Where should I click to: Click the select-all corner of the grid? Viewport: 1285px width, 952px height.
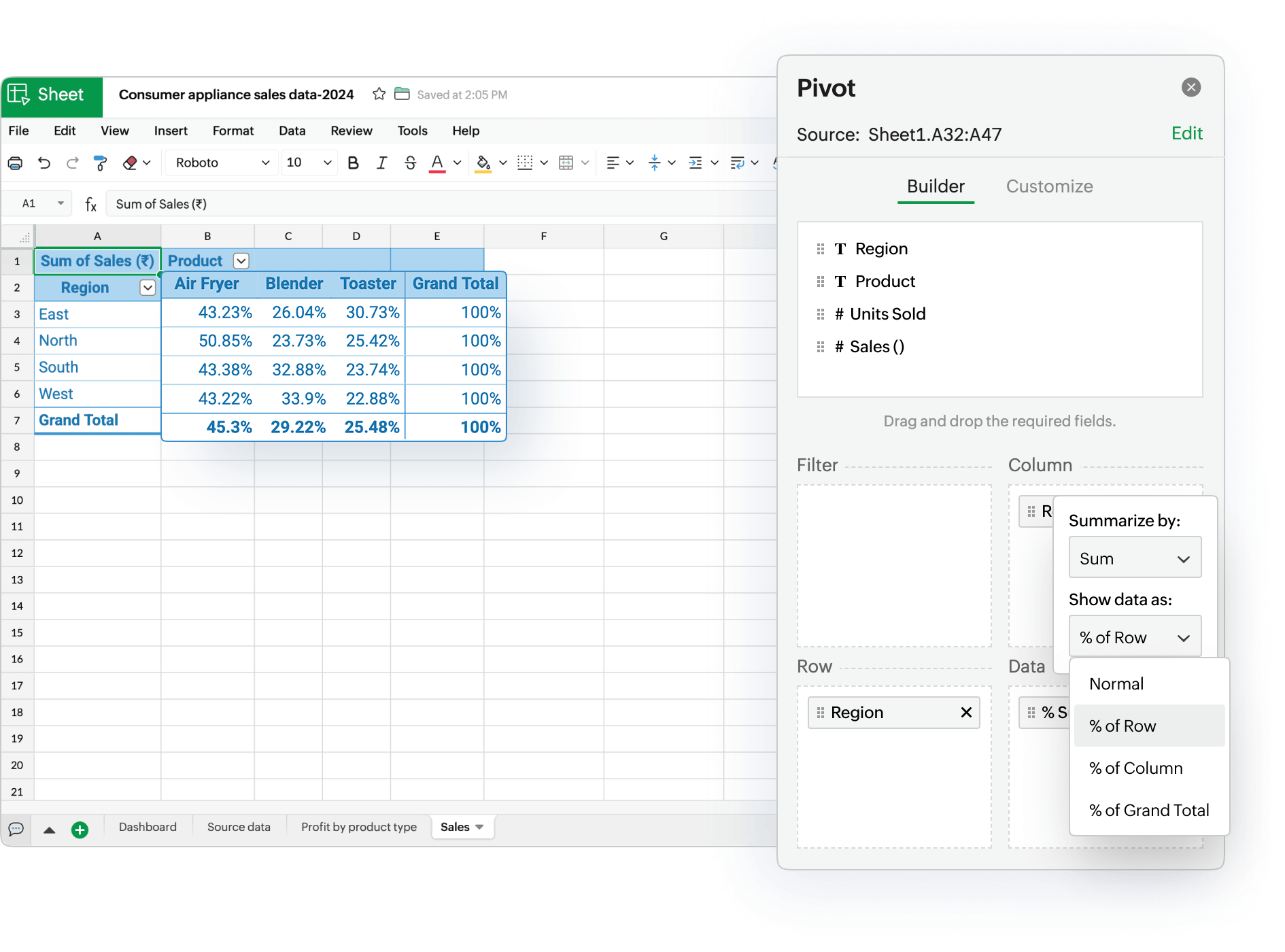point(18,236)
